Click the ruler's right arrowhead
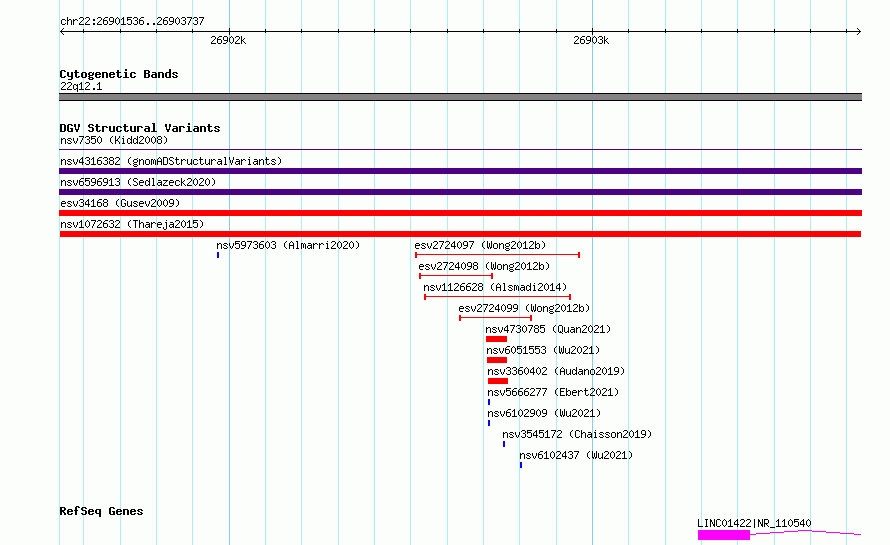Screen dimensions: 890x545 (x=859, y=32)
